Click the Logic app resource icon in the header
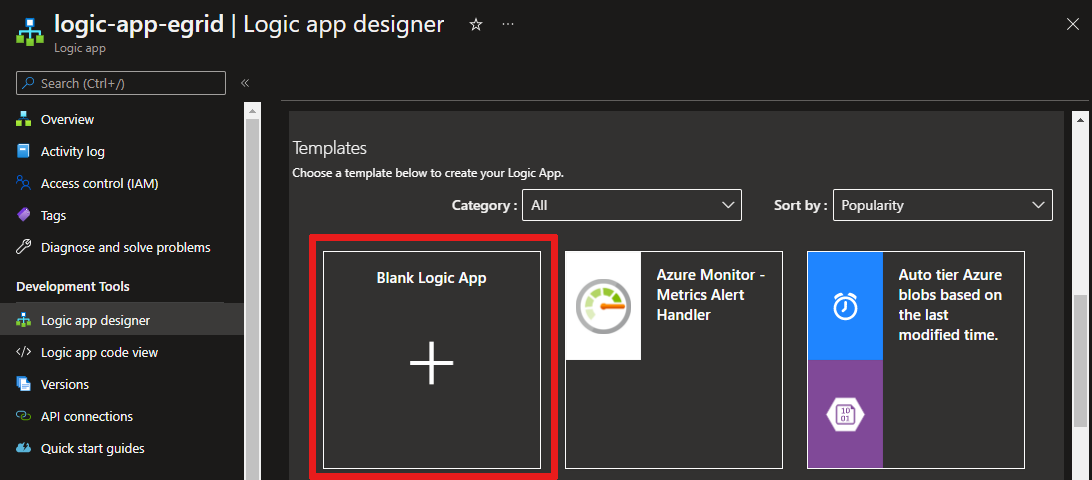The width and height of the screenshot is (1092, 480). click(31, 31)
